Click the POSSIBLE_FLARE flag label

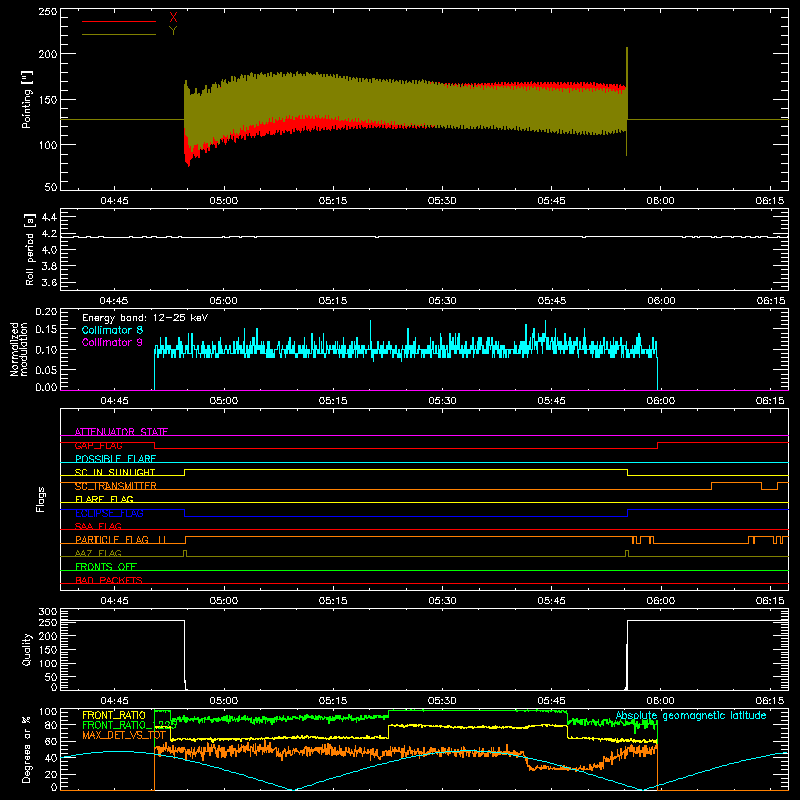[115, 459]
